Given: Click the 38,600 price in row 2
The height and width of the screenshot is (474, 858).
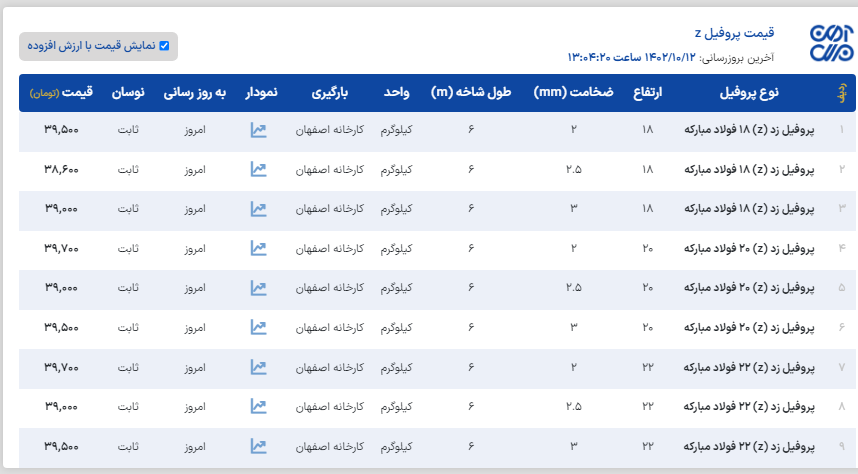Looking at the screenshot, I should tap(62, 170).
